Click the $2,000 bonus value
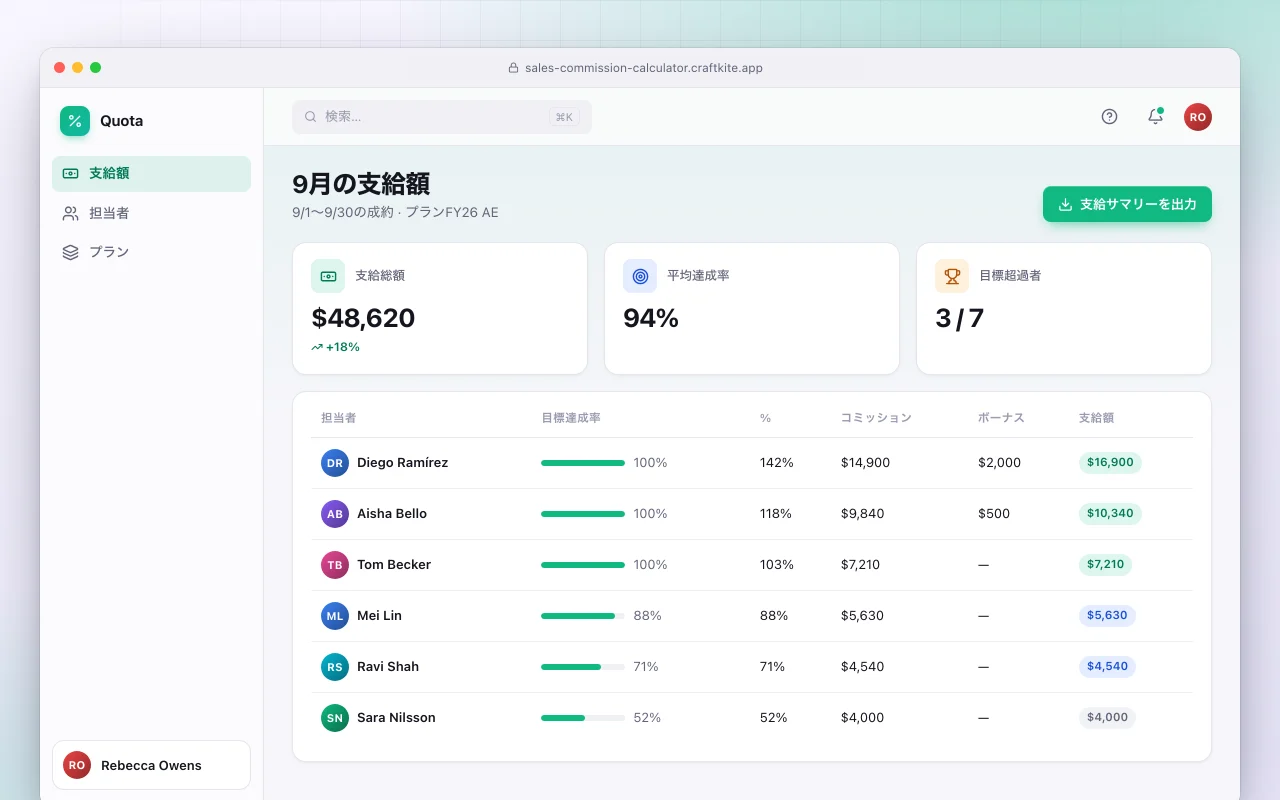This screenshot has height=800, width=1280. pos(1000,463)
